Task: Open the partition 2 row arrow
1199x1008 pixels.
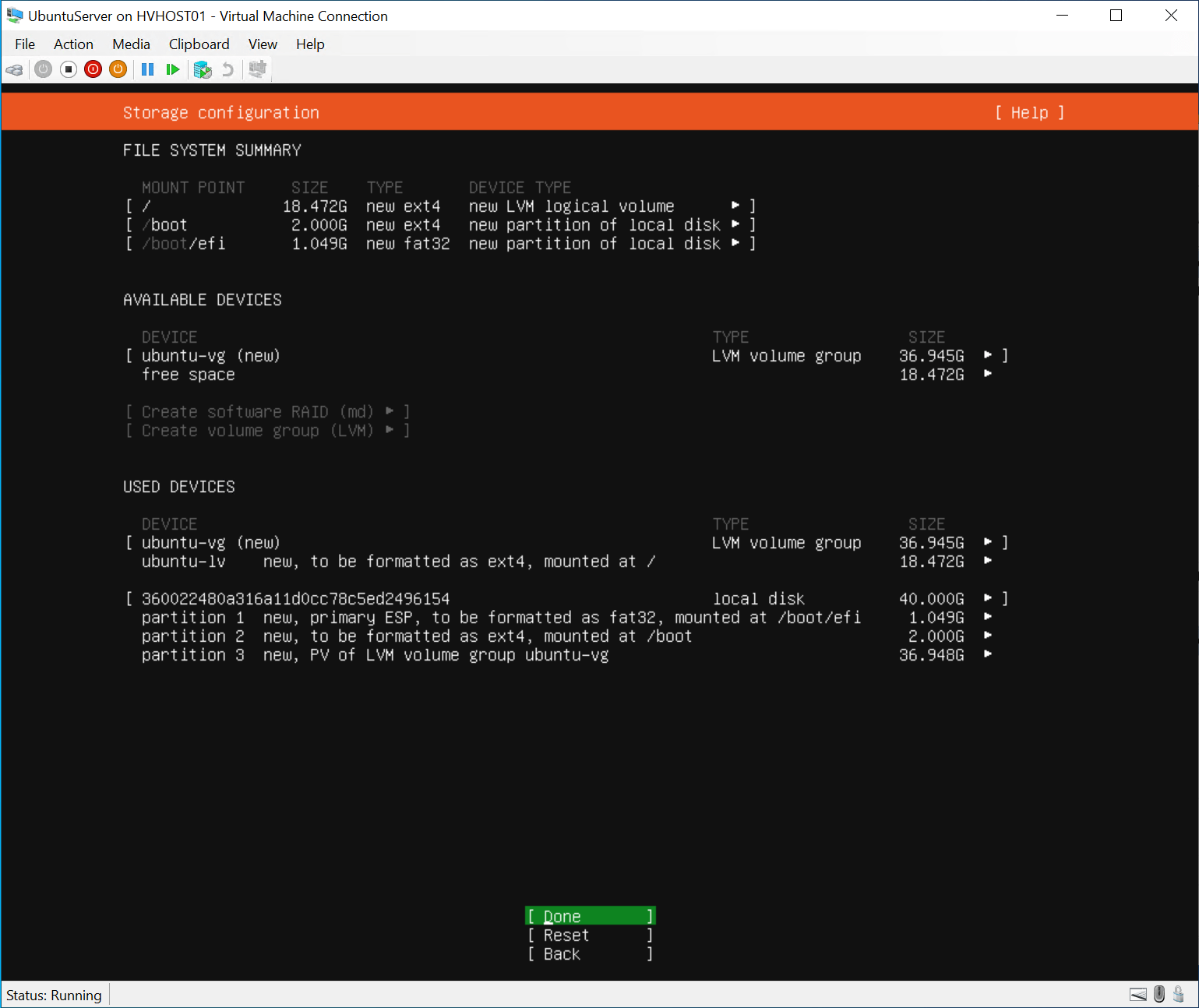Action: pos(988,636)
